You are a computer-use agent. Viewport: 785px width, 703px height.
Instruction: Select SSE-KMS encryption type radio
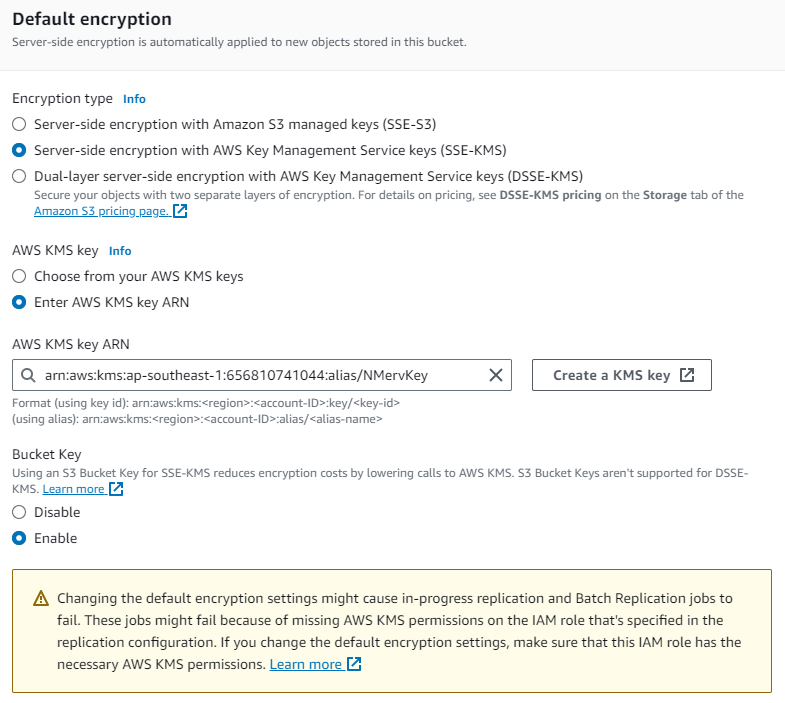[x=19, y=151]
